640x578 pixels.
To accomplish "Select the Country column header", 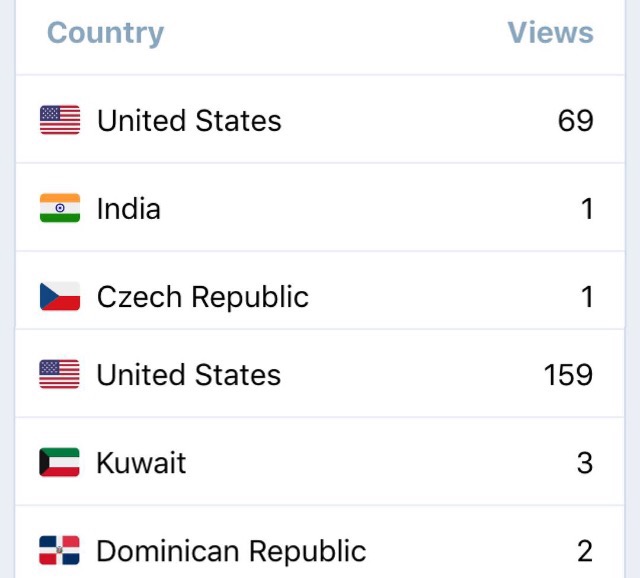I will 105,33.
